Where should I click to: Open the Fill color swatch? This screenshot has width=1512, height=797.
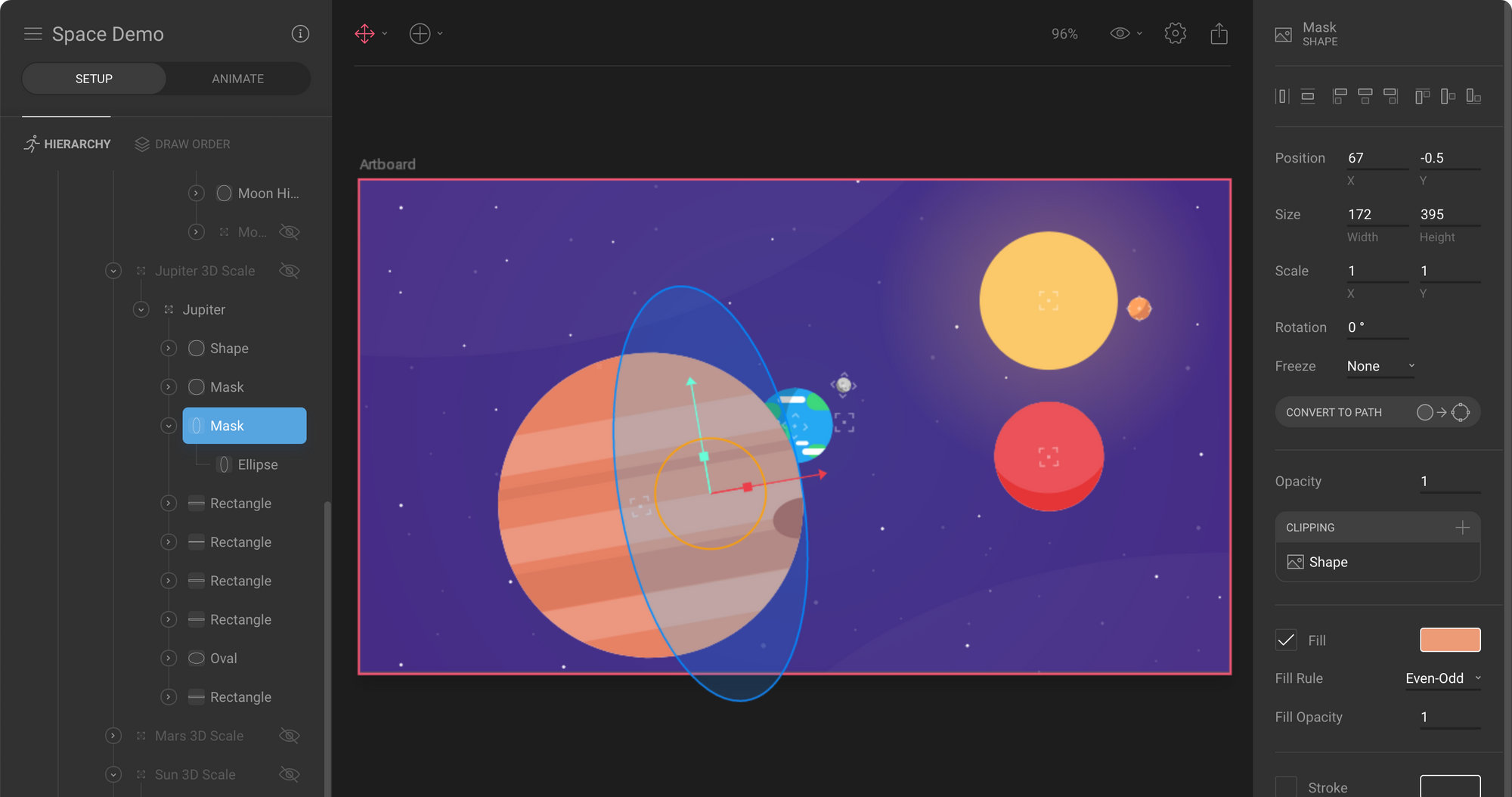click(x=1450, y=640)
